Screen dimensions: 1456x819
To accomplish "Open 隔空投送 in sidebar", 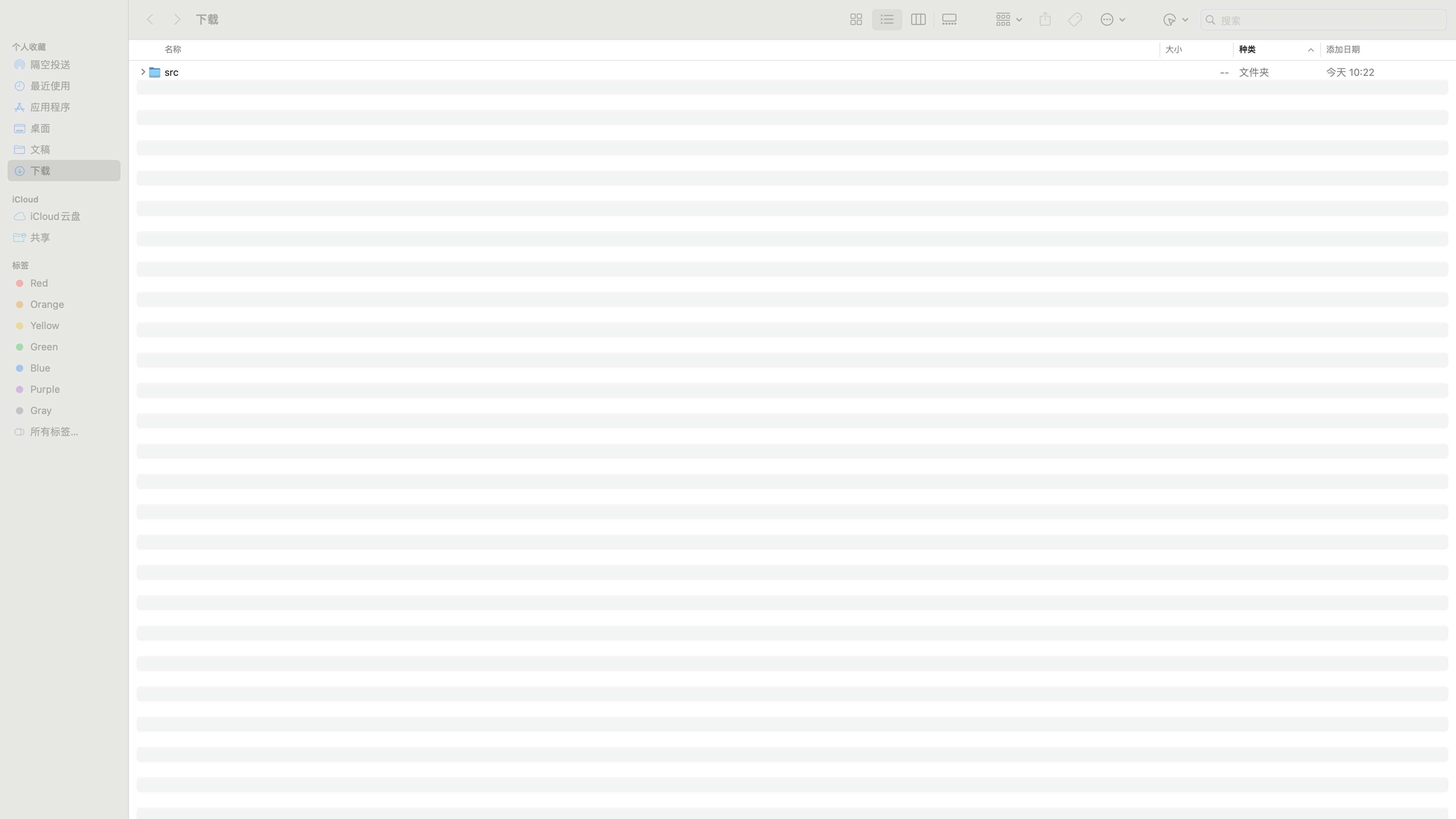I will pos(64,64).
